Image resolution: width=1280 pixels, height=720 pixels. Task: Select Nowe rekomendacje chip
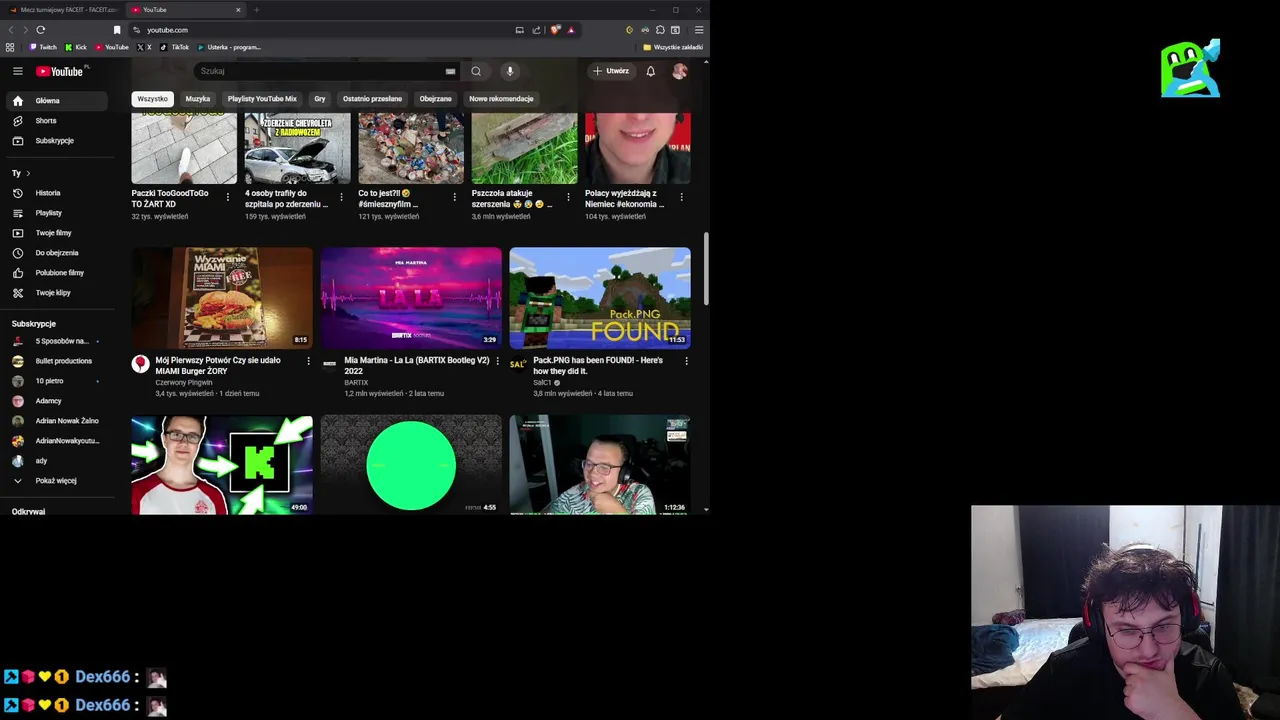tap(501, 99)
